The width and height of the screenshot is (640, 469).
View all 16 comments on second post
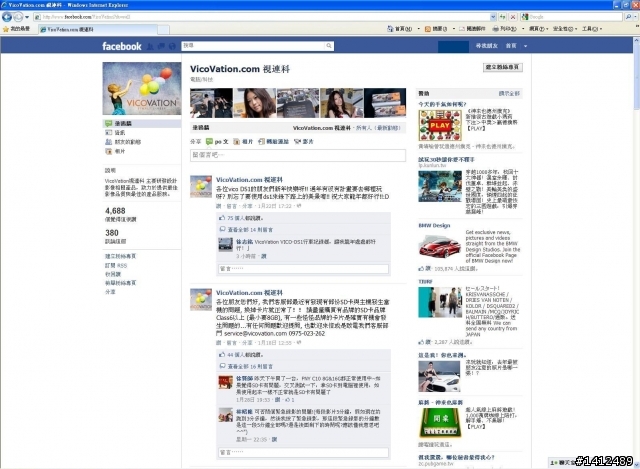coord(250,367)
